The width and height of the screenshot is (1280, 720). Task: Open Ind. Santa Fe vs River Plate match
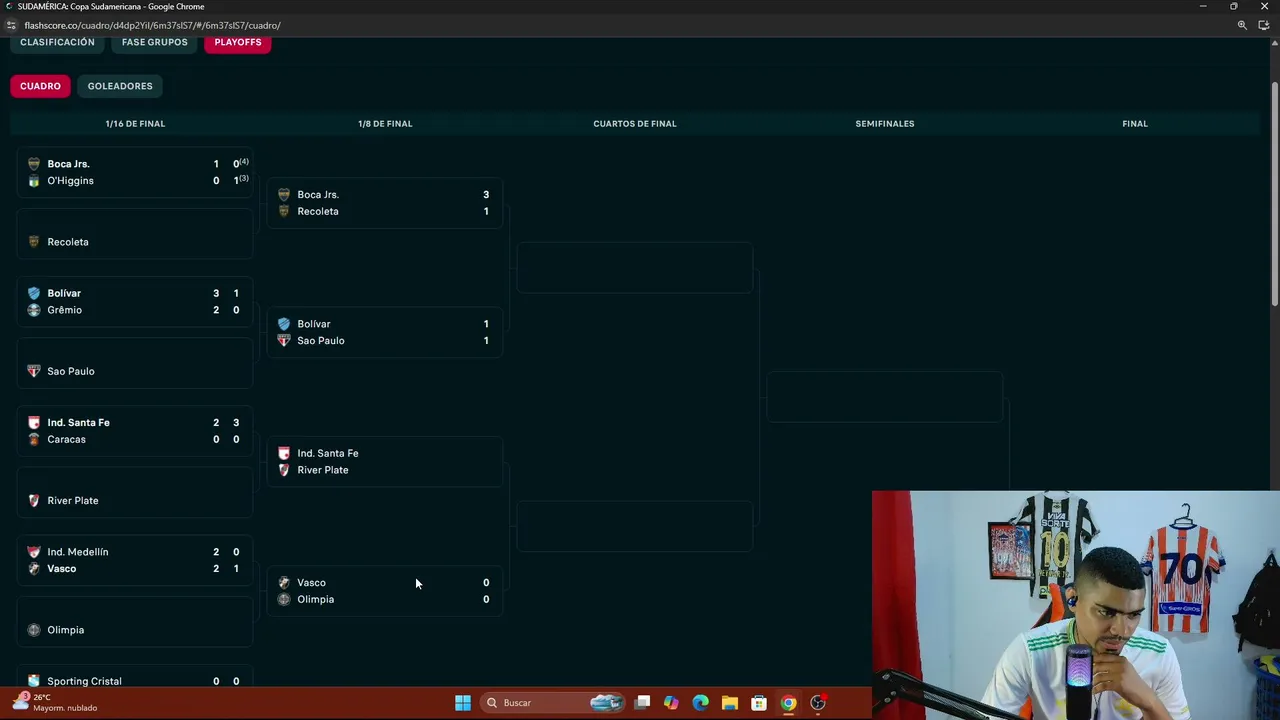[385, 461]
